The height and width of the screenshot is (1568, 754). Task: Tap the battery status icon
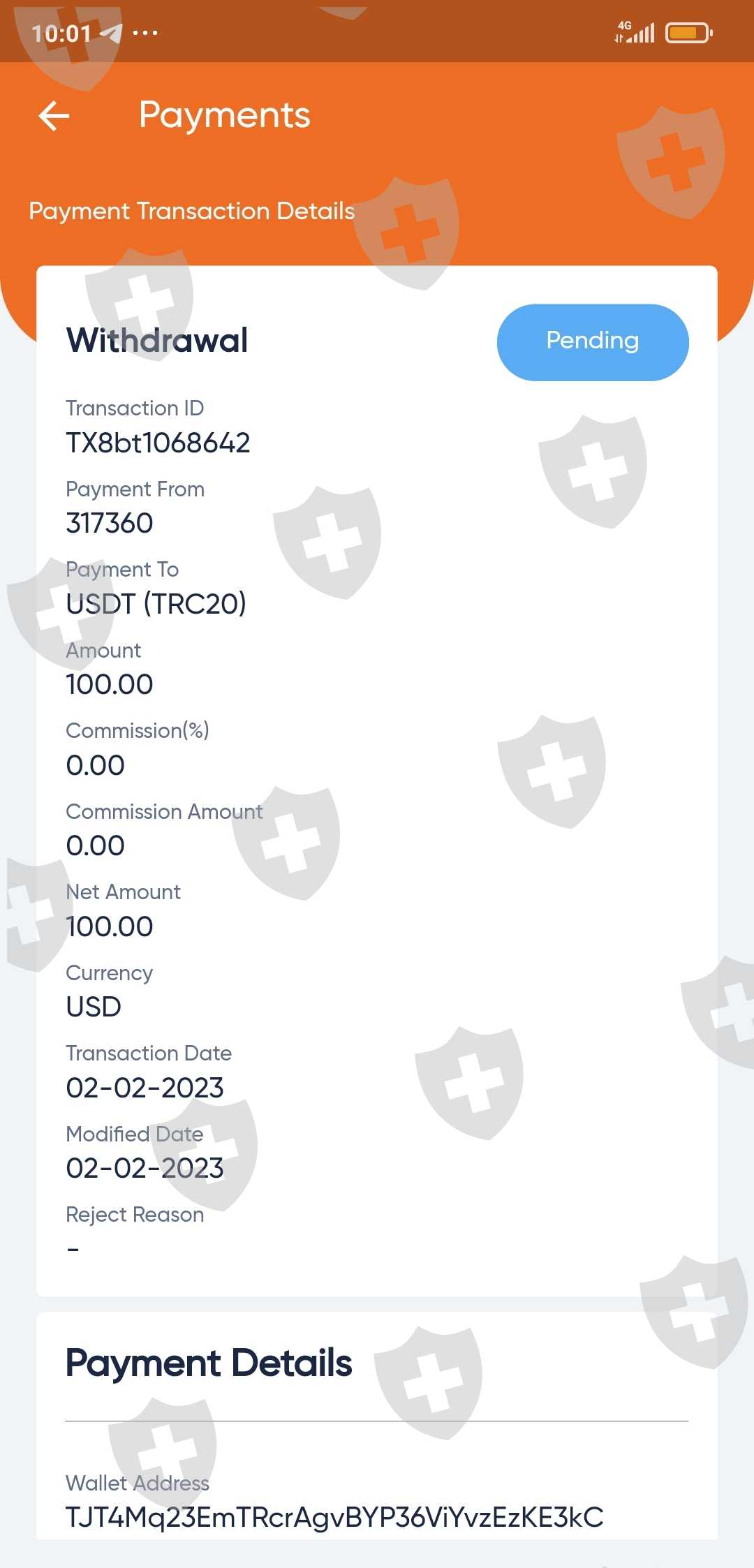click(x=688, y=33)
